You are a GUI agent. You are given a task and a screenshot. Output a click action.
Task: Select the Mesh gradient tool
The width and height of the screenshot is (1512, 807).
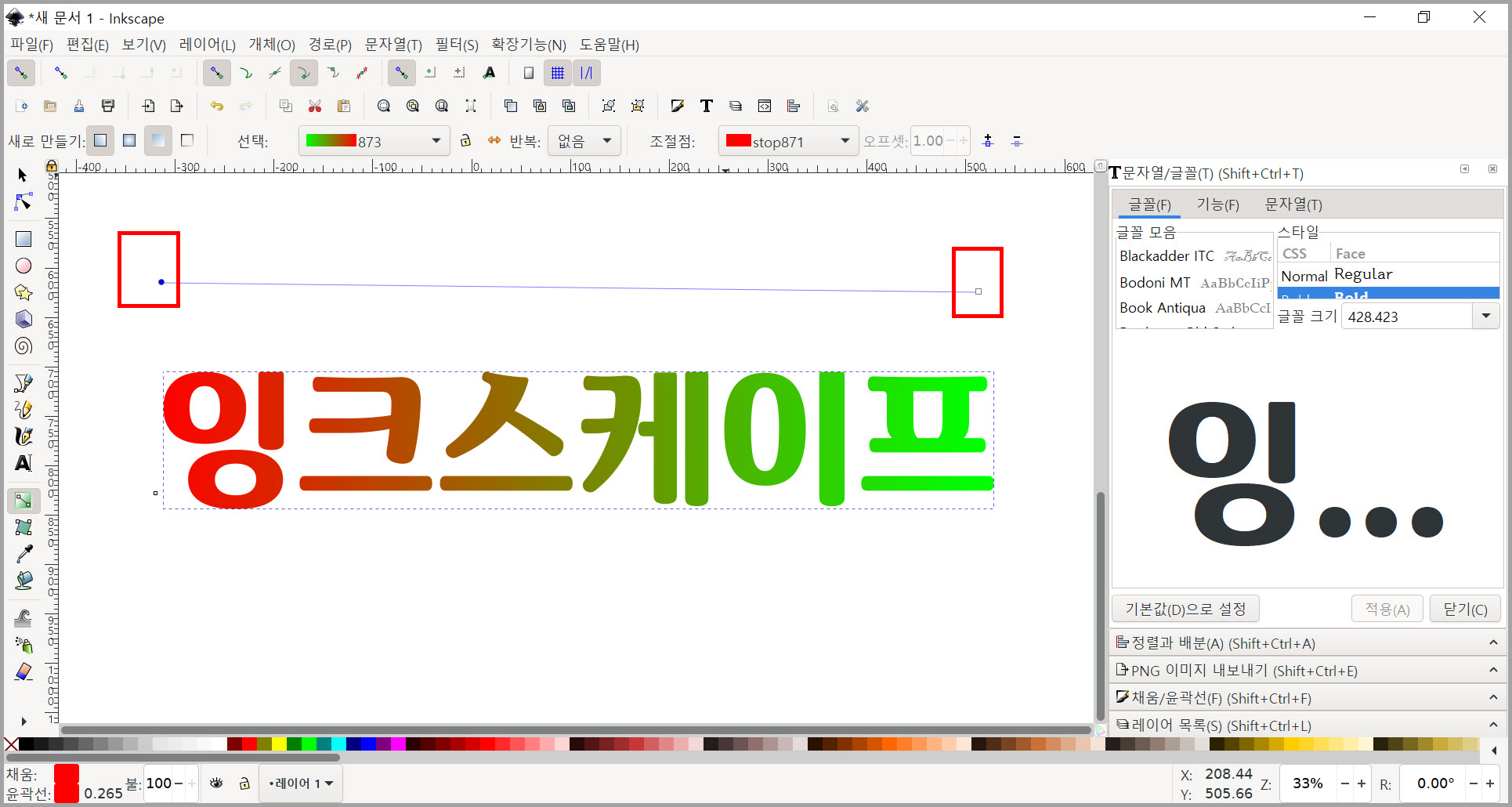(24, 527)
